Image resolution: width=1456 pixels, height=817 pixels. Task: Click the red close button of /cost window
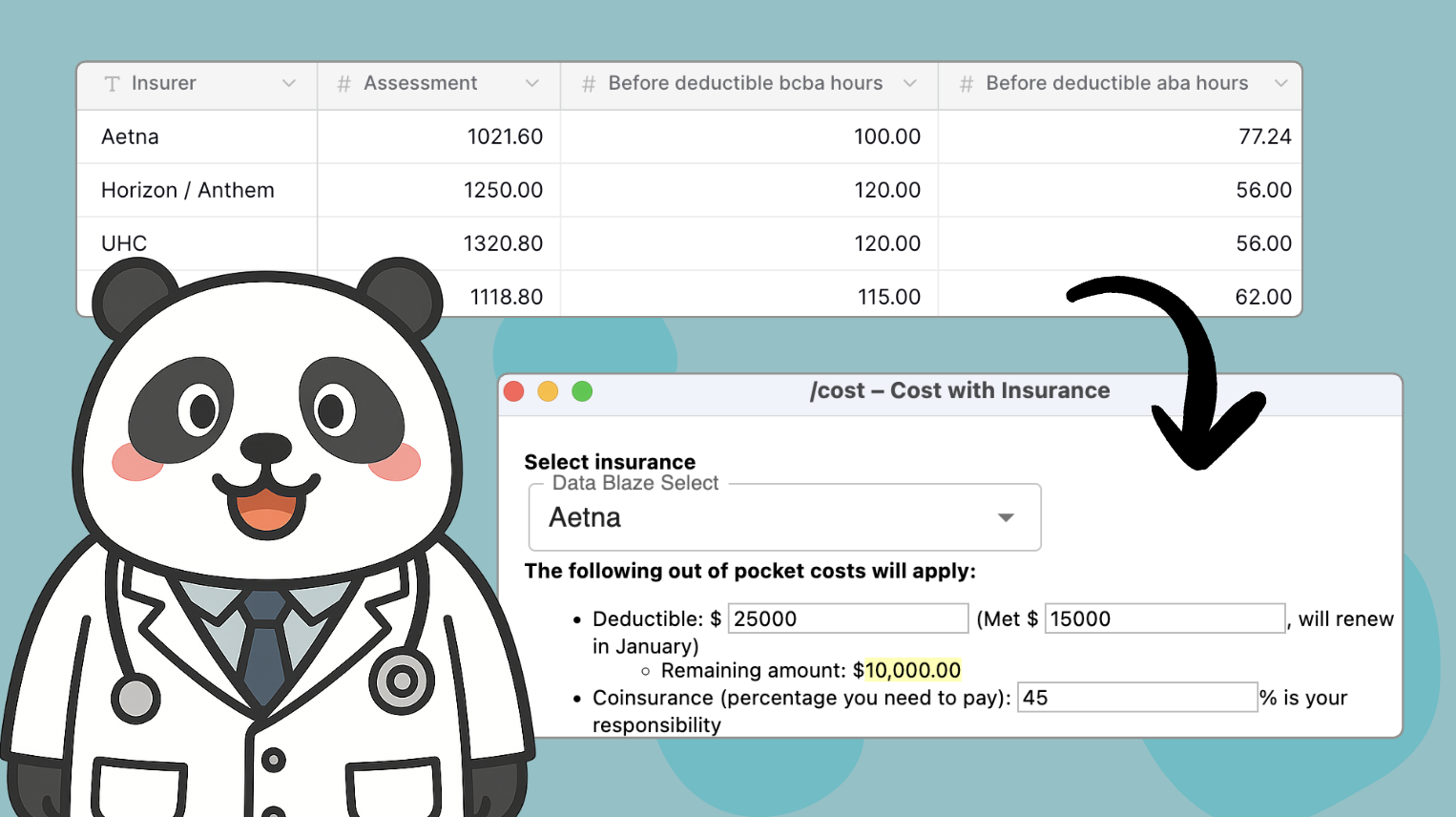(x=514, y=391)
